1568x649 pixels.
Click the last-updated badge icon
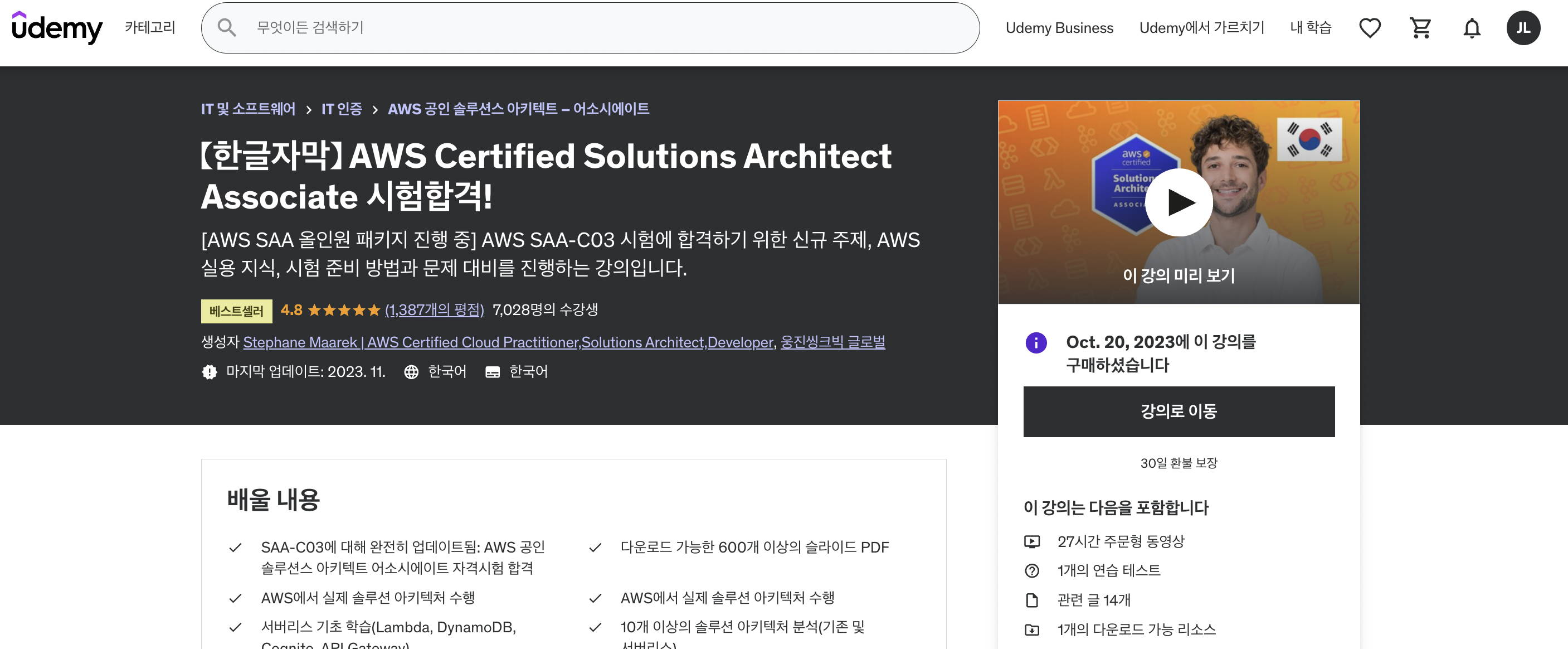pyautogui.click(x=210, y=372)
